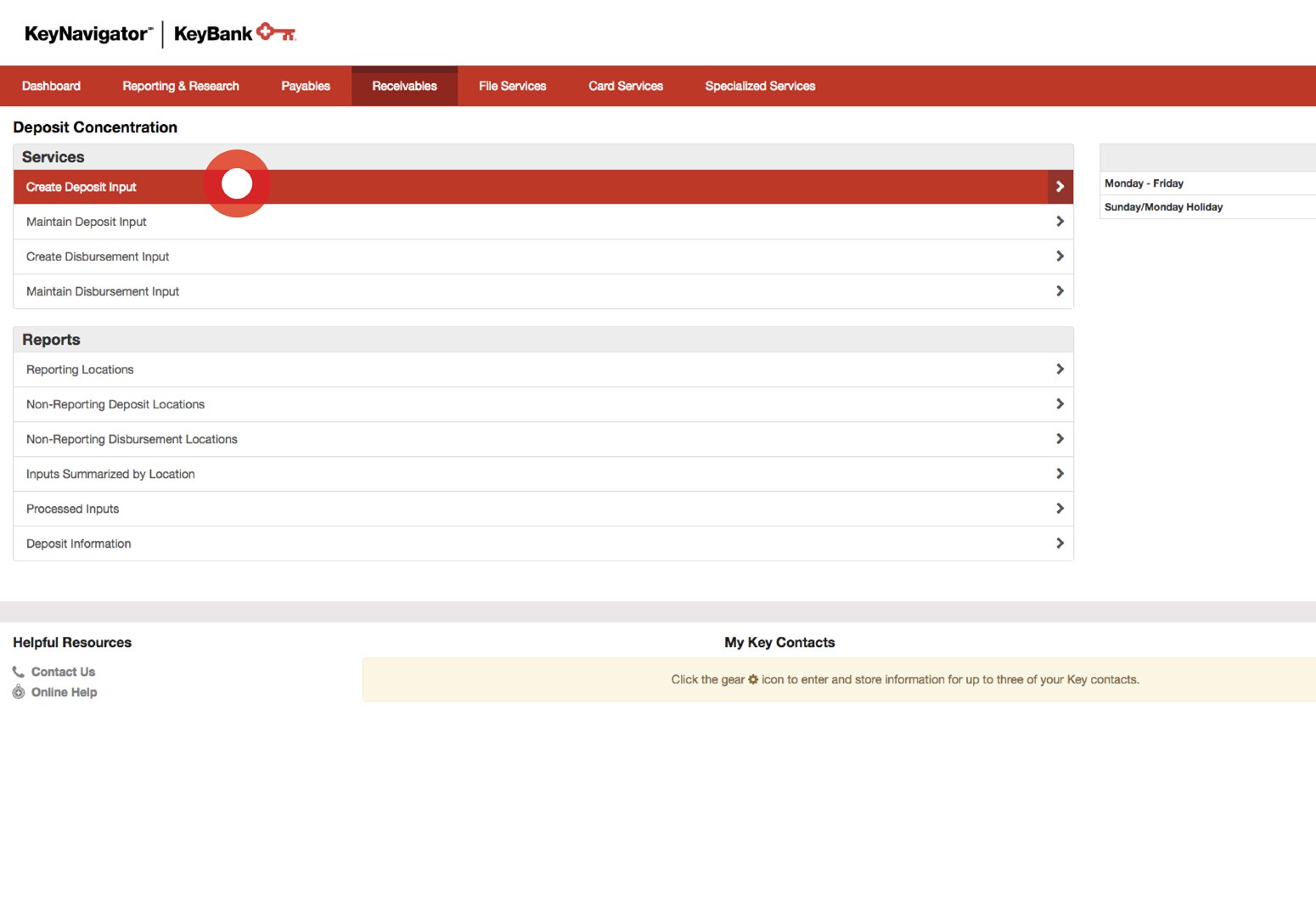This screenshot has width=1316, height=923.
Task: Open the Reporting & Research tab
Action: coord(180,85)
